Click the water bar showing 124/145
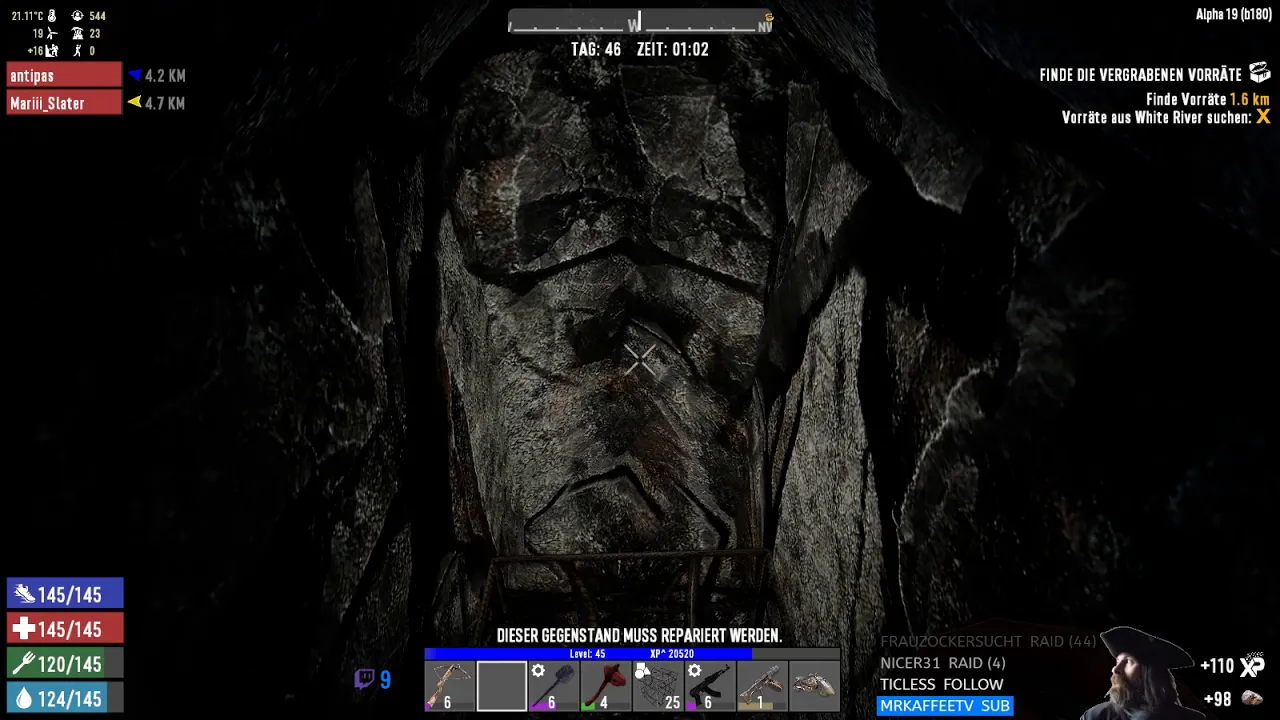 pyautogui.click(x=65, y=699)
